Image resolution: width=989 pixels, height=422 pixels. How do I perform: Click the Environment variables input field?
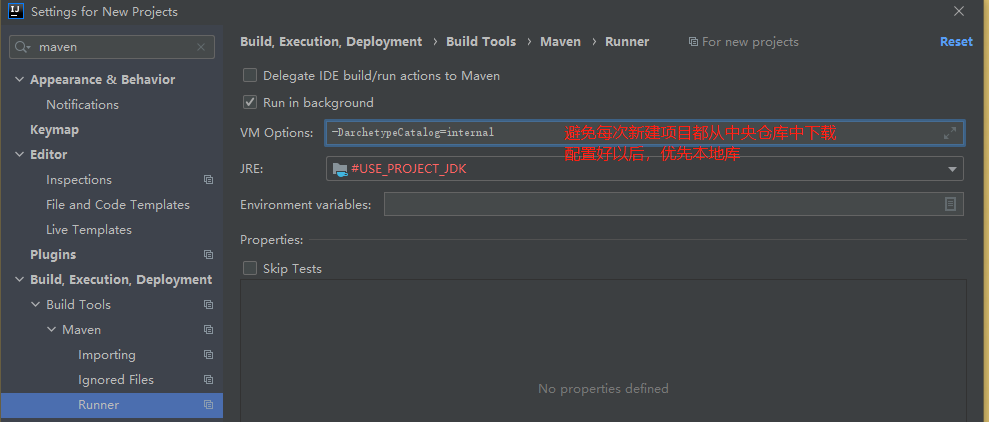pos(674,204)
